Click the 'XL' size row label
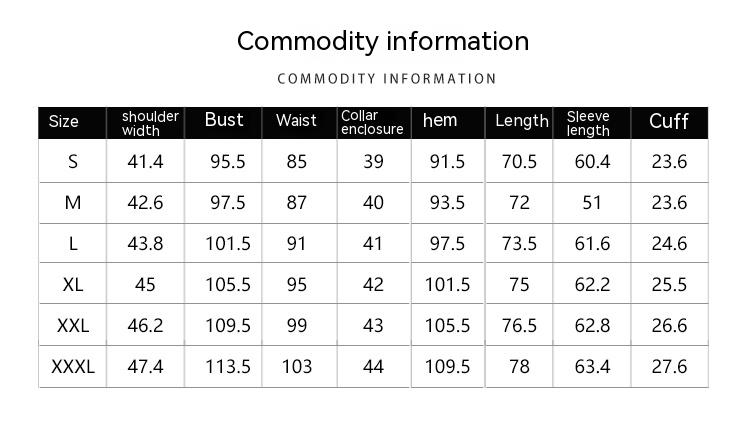 coord(73,285)
